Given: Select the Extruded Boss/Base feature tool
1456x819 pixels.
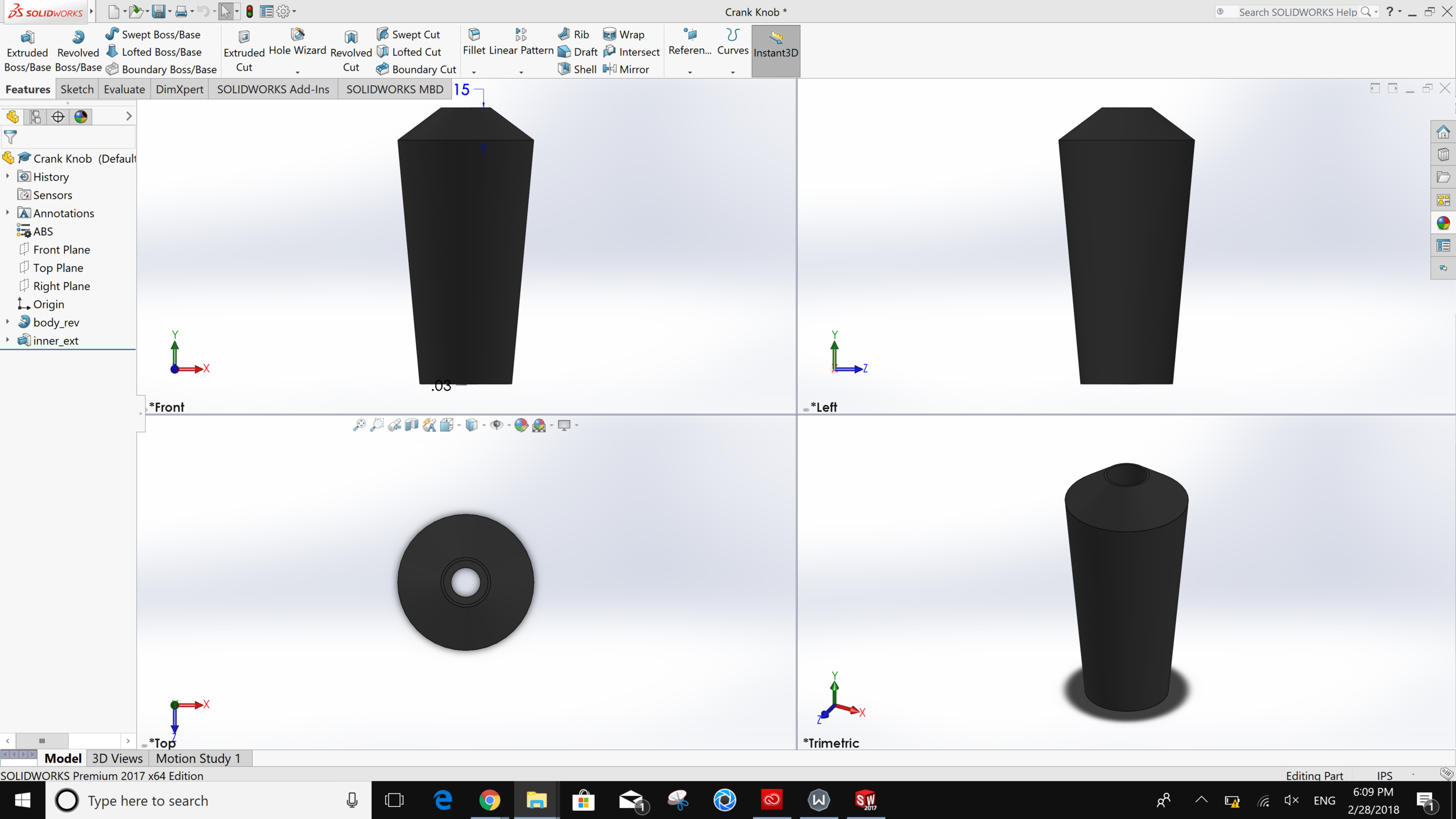Looking at the screenshot, I should pos(26,50).
